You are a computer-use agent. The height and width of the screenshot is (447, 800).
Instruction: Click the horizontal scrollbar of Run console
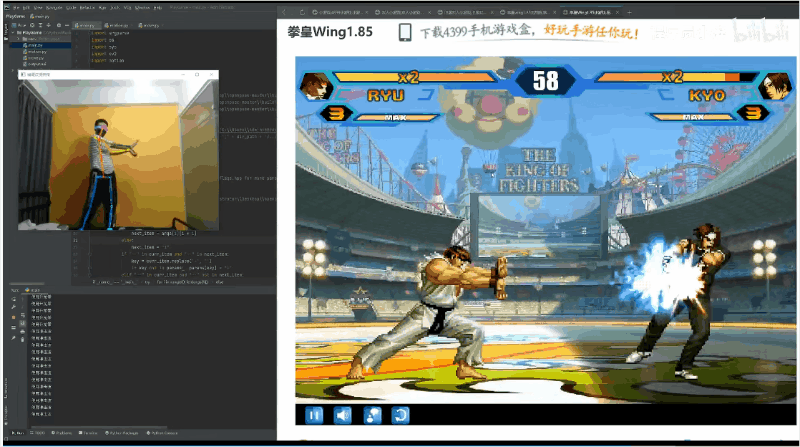tap(99, 428)
